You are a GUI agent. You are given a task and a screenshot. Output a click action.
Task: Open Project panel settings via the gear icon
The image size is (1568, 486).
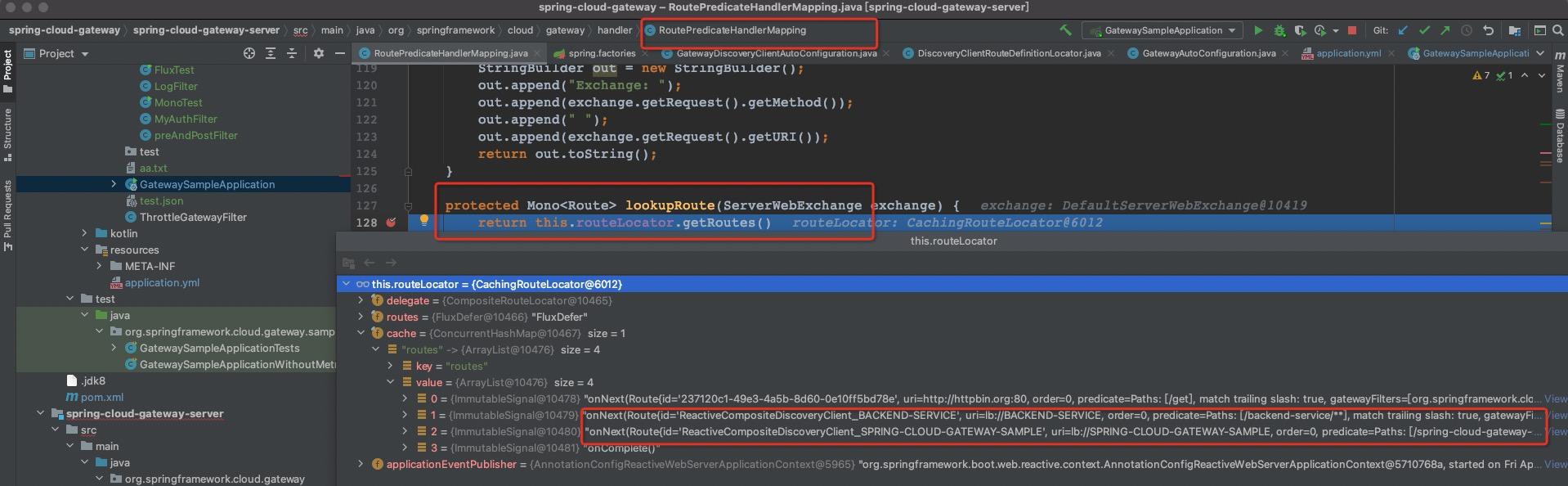coord(319,53)
